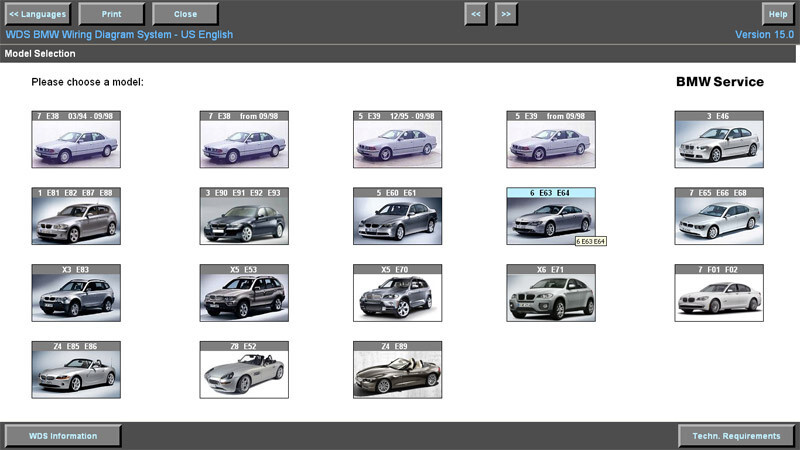Select the 5 E39 12/95 - 09/98 model
Screen dimensions: 800x450
click(397, 139)
